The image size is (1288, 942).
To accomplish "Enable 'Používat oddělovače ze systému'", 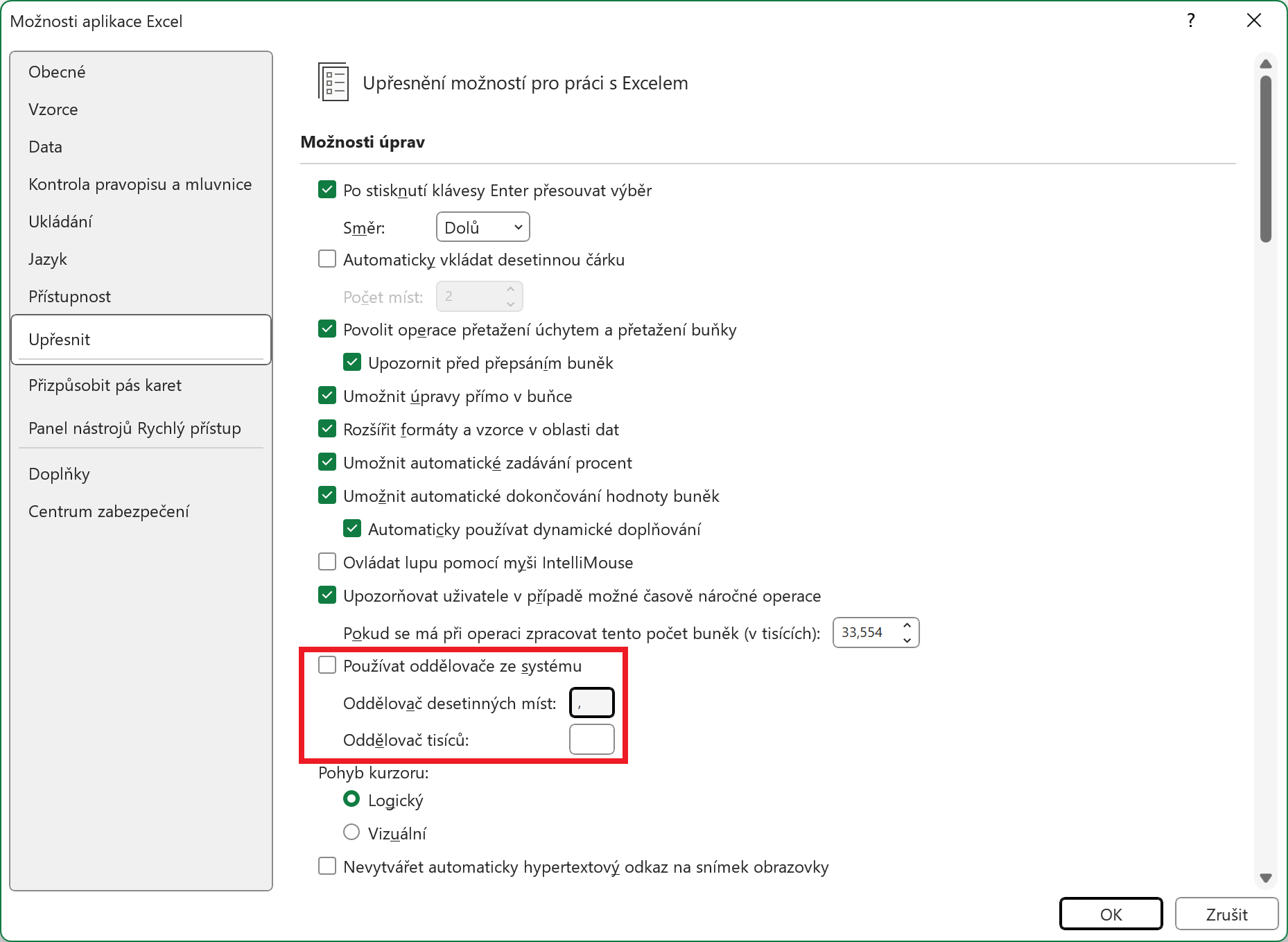I will [327, 665].
